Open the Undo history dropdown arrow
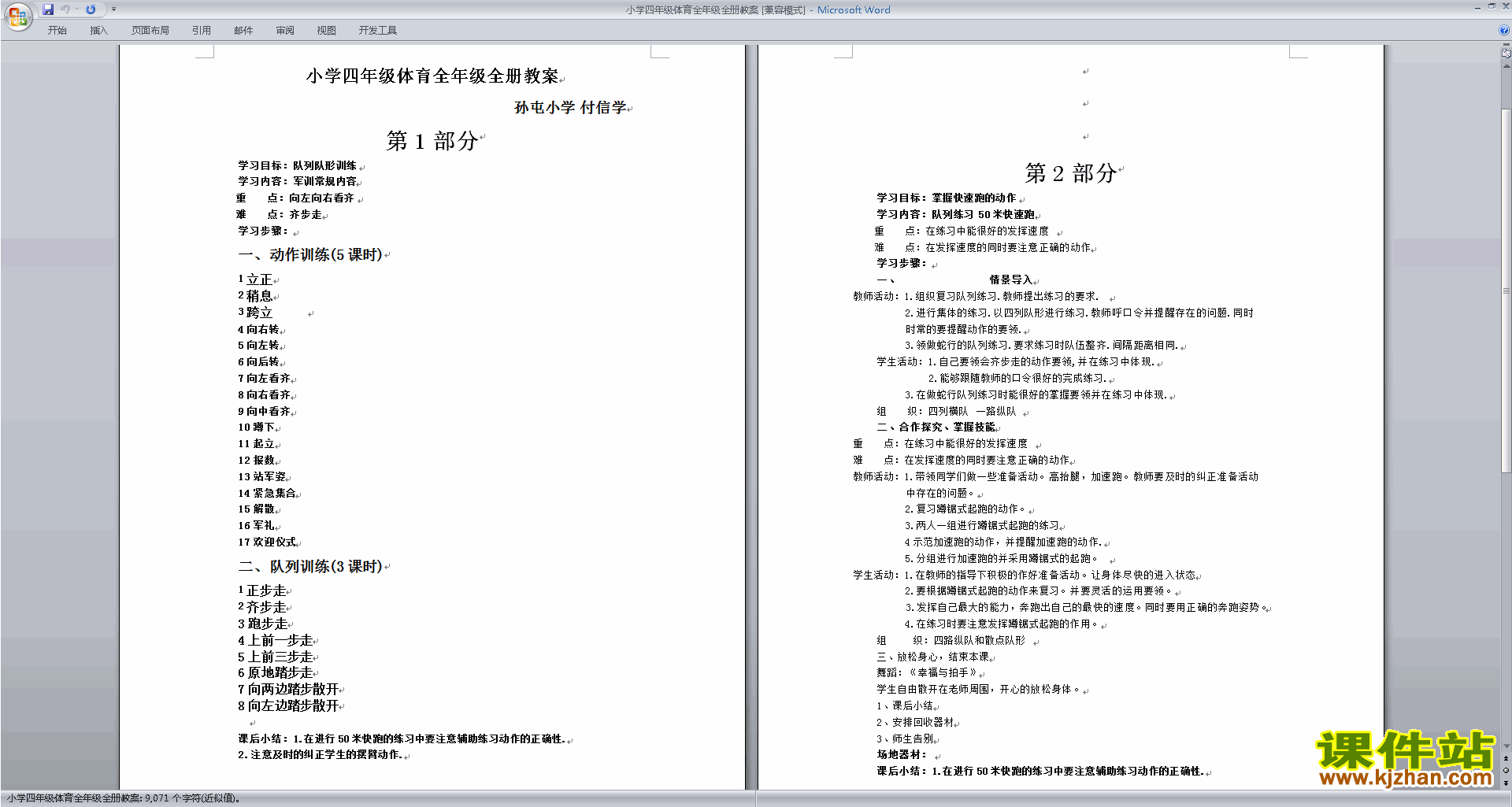The width and height of the screenshot is (1512, 807). tap(76, 9)
